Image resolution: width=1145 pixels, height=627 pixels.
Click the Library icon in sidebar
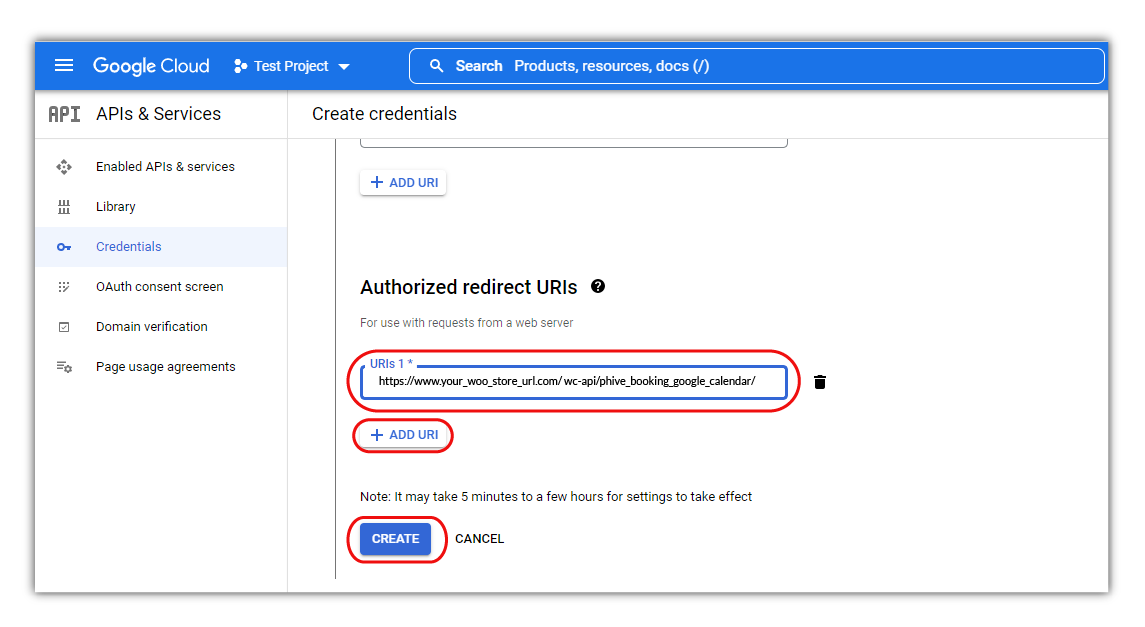[64, 207]
